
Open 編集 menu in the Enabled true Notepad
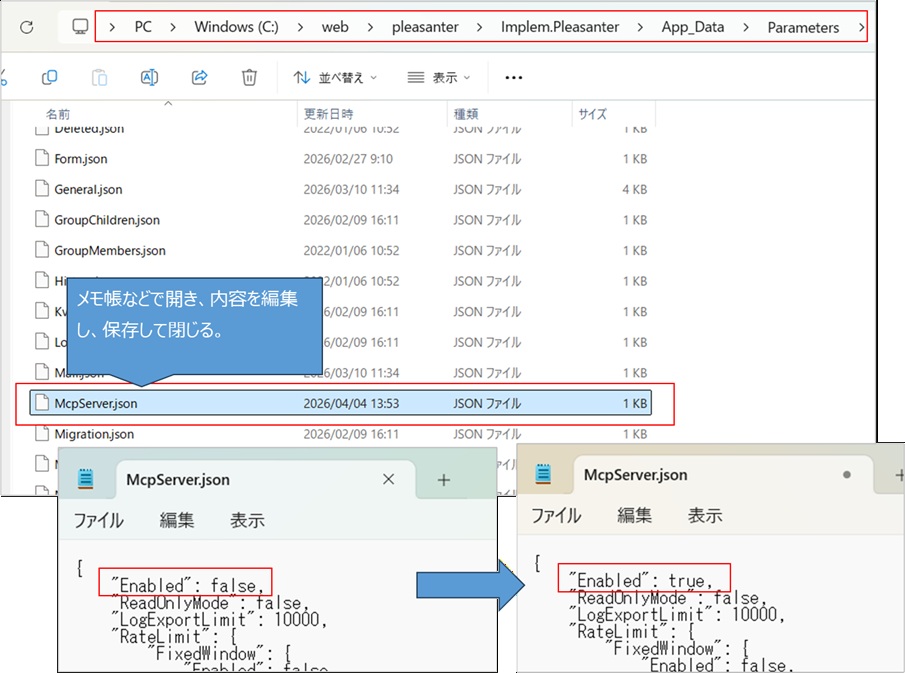point(634,515)
